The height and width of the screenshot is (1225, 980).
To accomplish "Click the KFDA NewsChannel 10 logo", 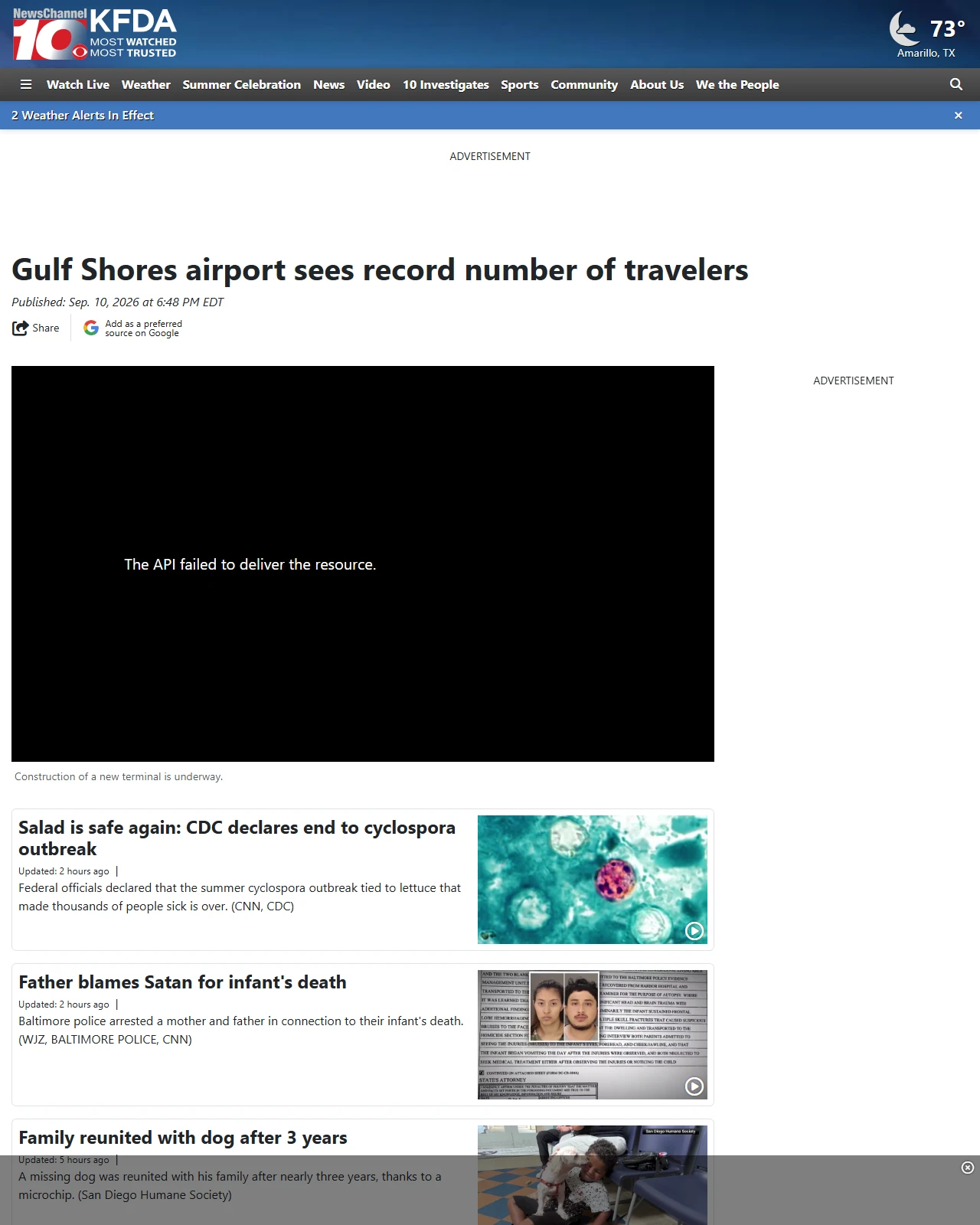I will (95, 34).
